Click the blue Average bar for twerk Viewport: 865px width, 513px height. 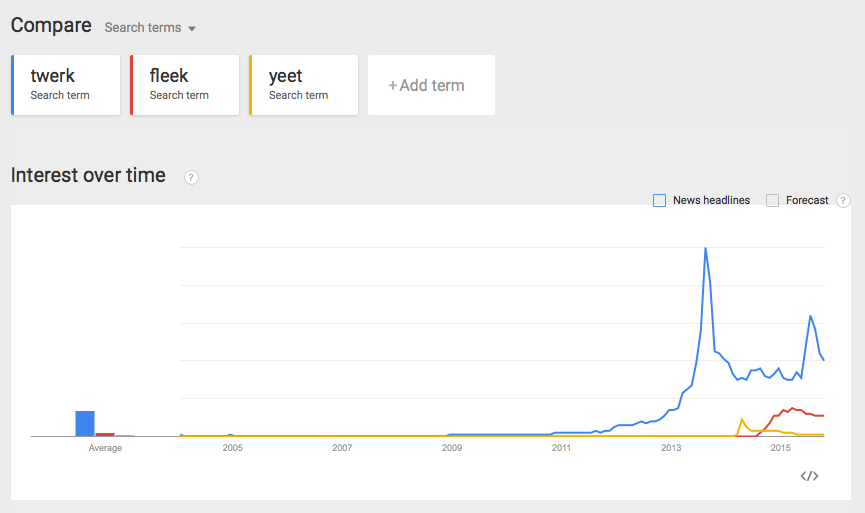click(x=85, y=424)
